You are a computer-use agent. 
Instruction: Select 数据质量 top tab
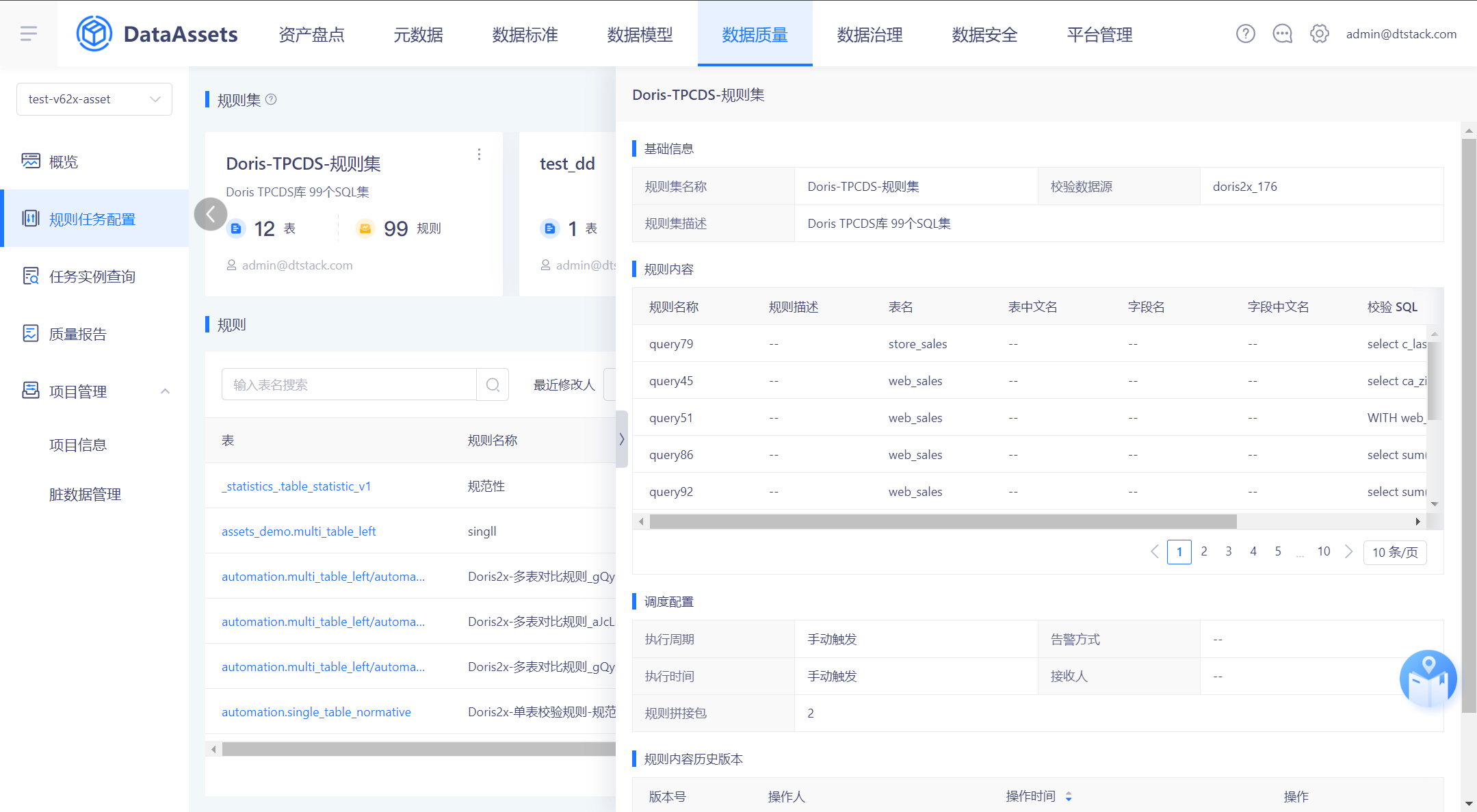tap(755, 34)
